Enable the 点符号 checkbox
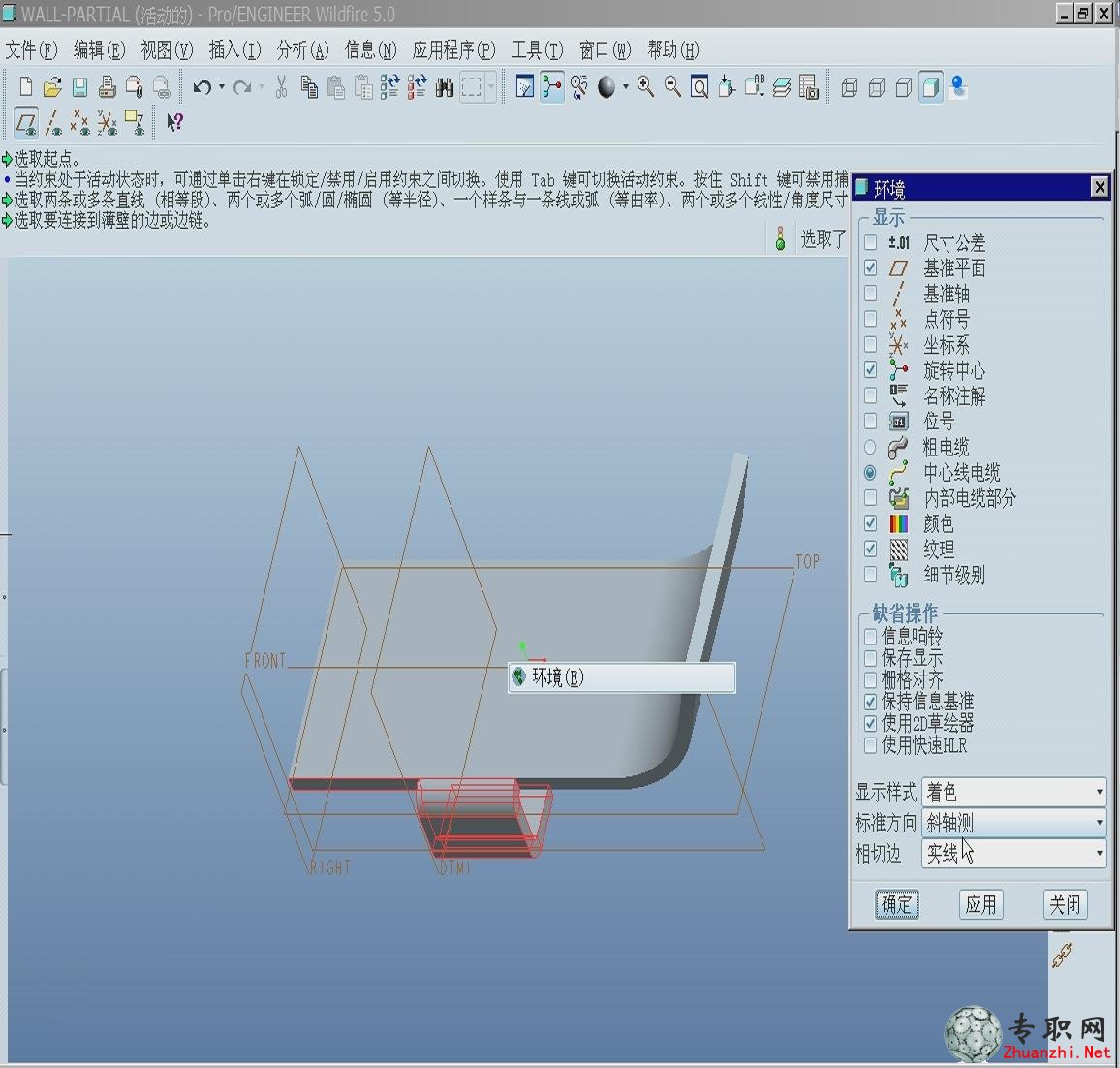This screenshot has width=1120, height=1068. [x=870, y=319]
